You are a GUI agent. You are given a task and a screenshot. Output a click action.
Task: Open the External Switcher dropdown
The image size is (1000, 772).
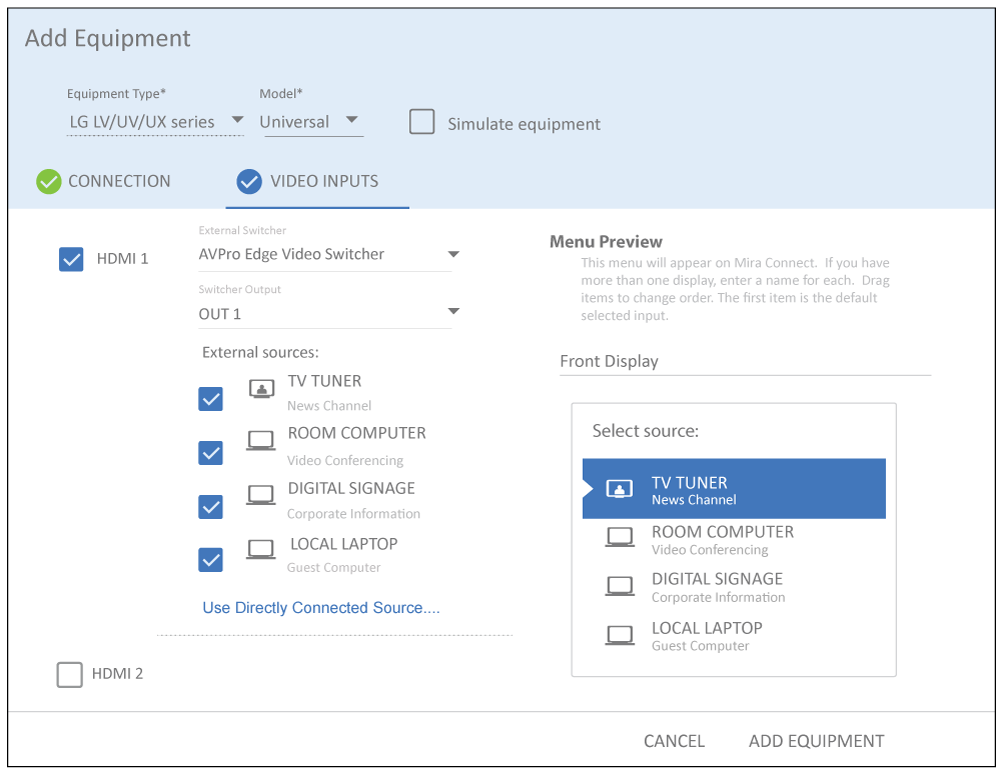click(325, 254)
